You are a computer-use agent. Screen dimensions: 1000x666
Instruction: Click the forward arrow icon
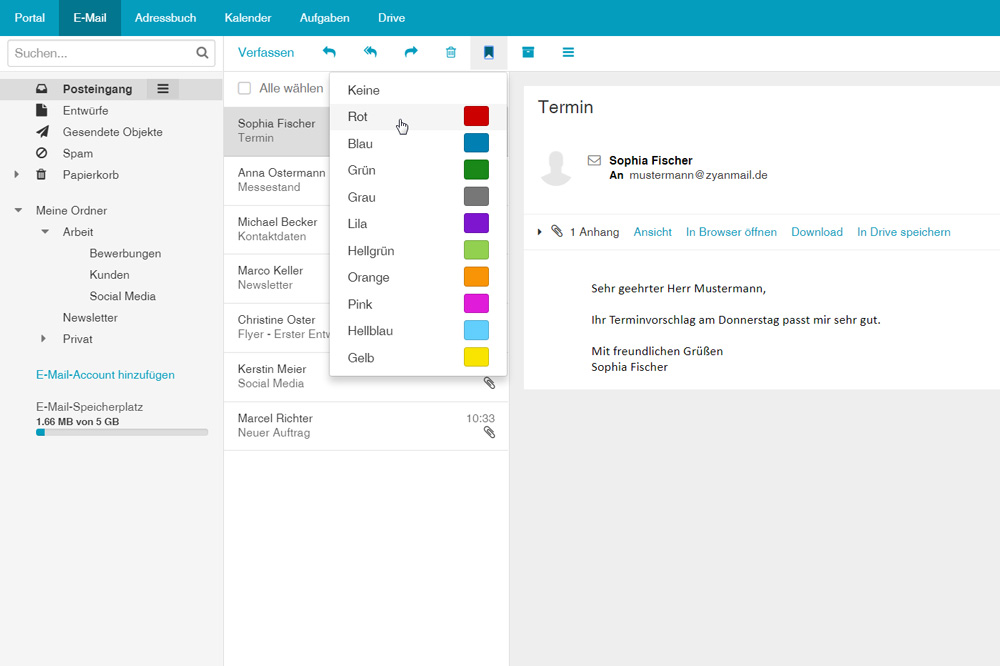(x=411, y=53)
